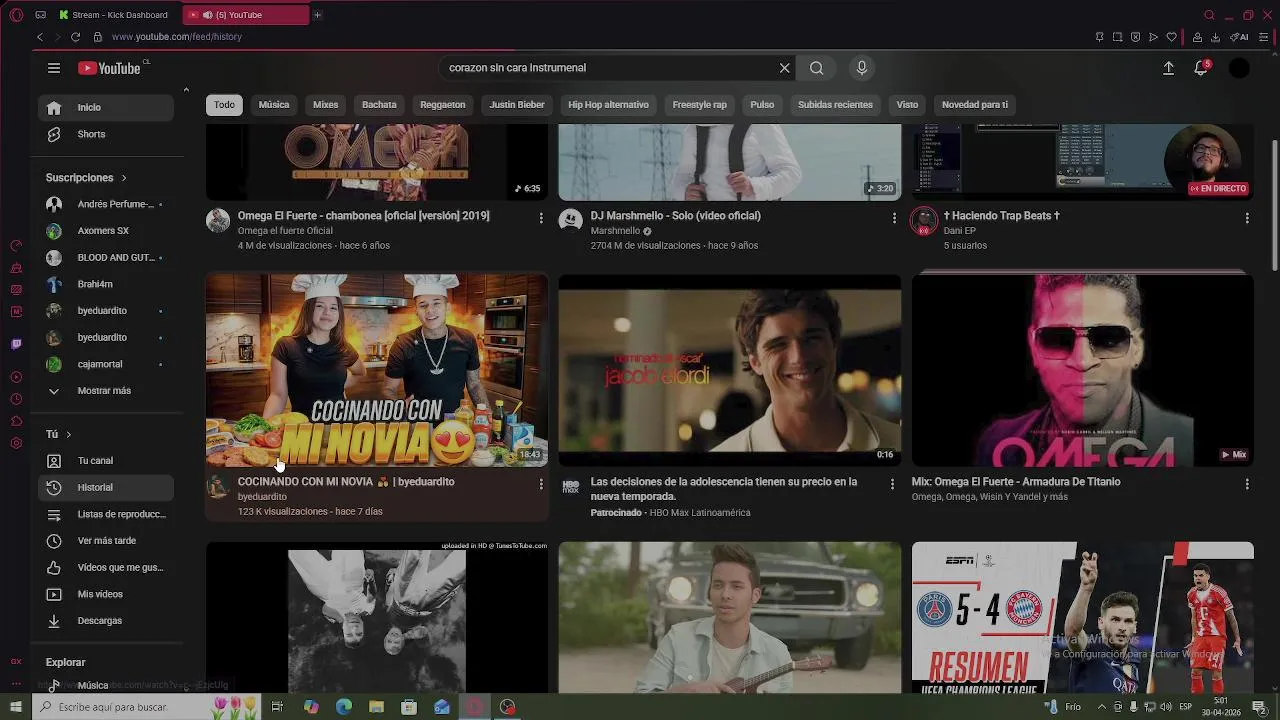Mute the YouTube tab audio icon
Screen dimensions: 1280x720
[x=207, y=15]
